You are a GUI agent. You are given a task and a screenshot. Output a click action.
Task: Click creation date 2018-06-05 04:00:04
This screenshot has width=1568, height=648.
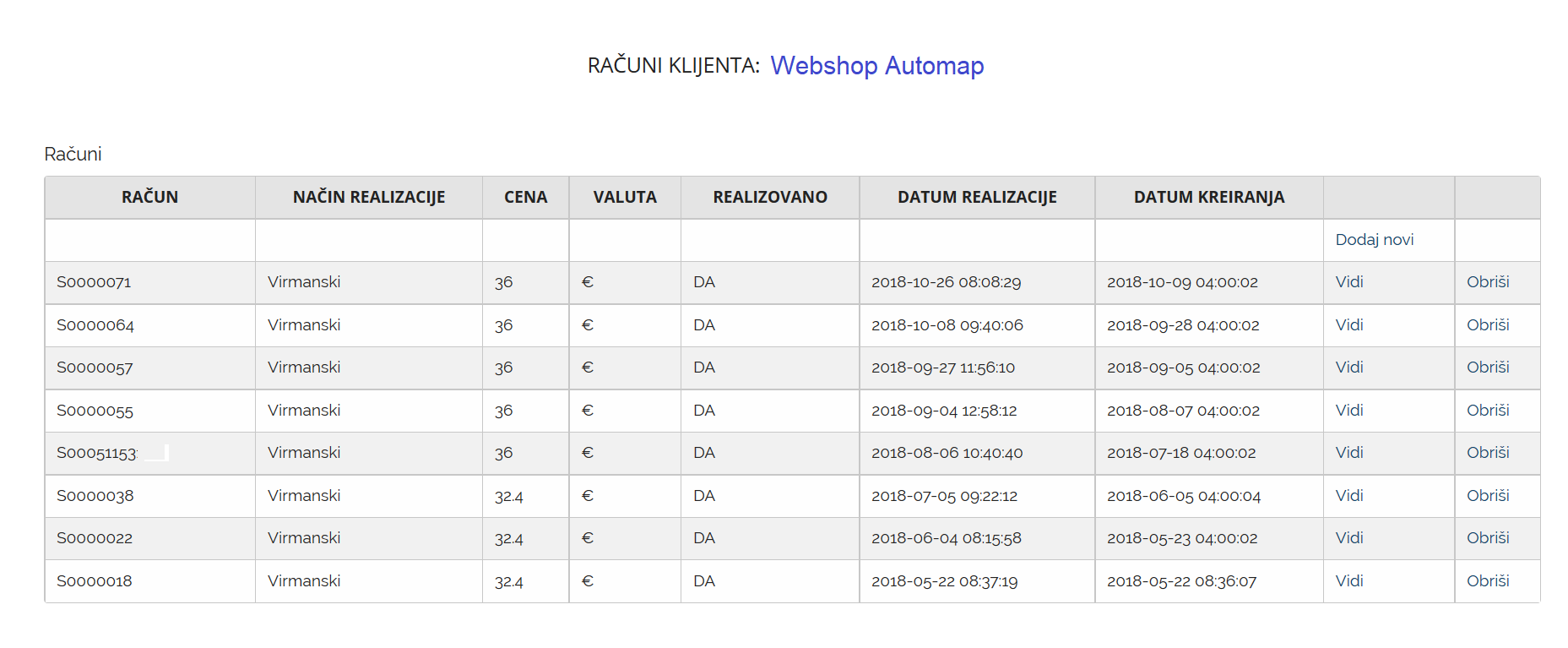coord(1184,496)
